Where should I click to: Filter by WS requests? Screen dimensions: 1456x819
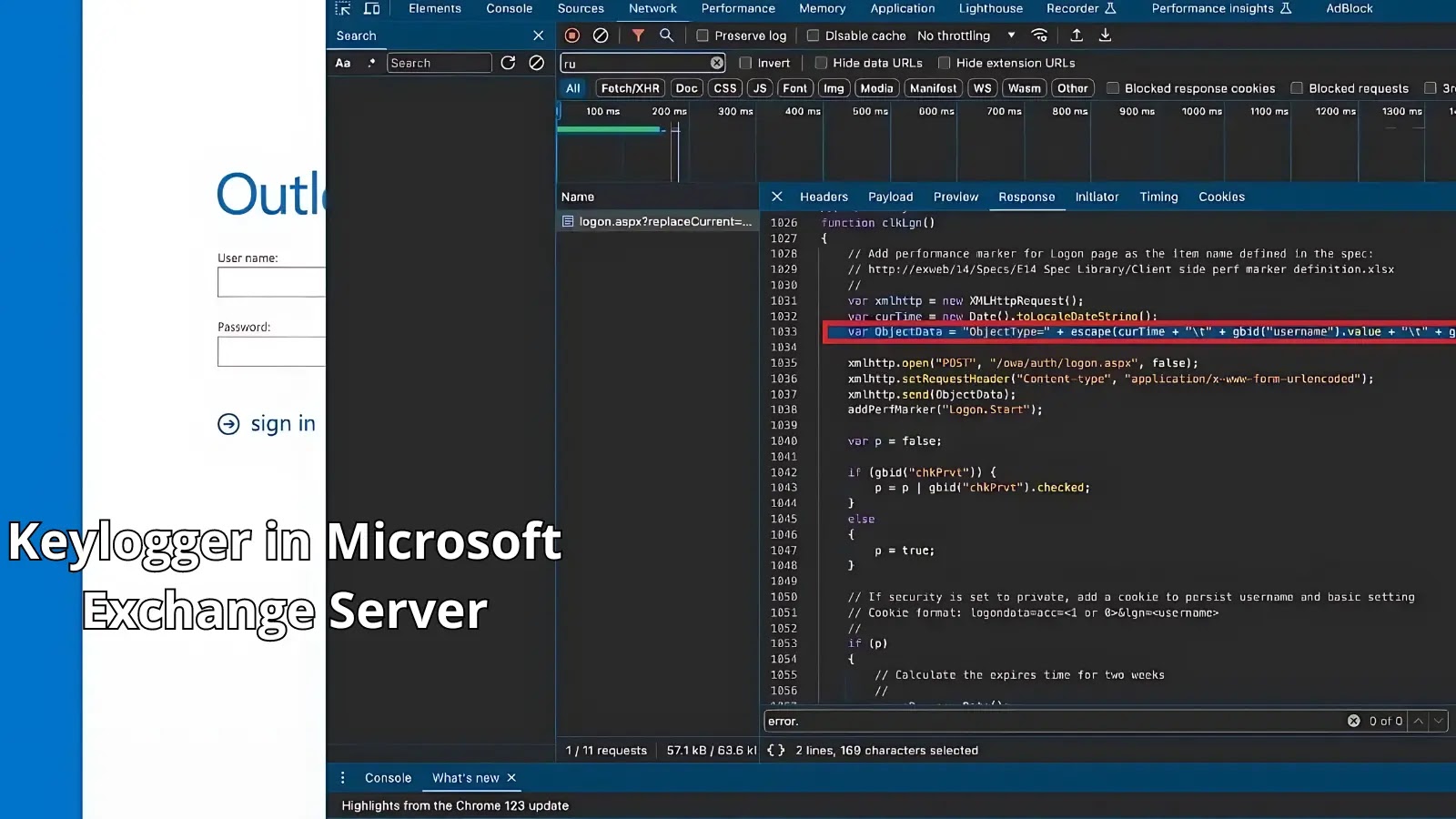click(x=982, y=88)
